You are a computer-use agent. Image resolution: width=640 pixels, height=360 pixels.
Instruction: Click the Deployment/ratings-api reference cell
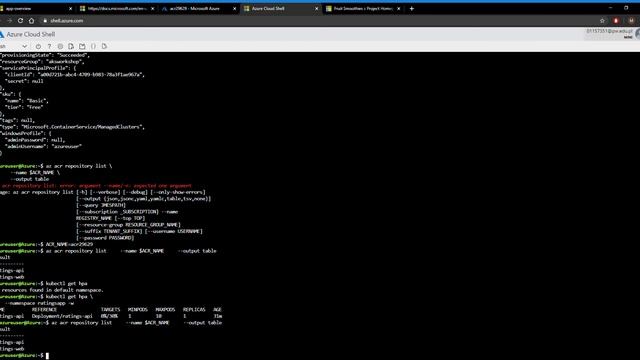[x=62, y=316]
